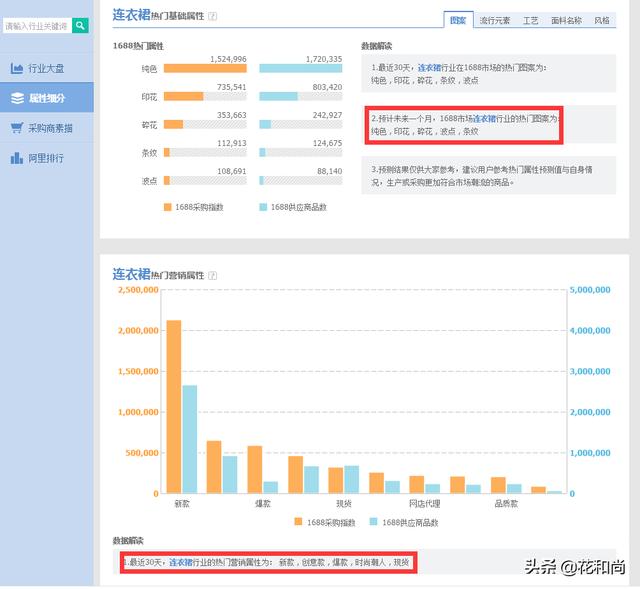Click help icon beside 热门基础属性 title
Image resolution: width=640 pixels, height=589 pixels.
212,17
